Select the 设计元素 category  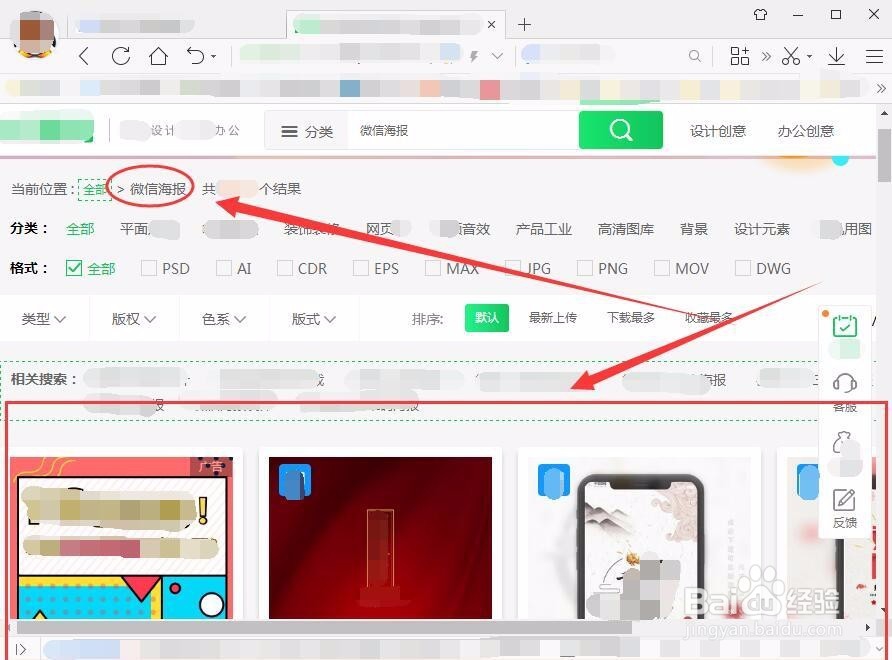click(762, 229)
